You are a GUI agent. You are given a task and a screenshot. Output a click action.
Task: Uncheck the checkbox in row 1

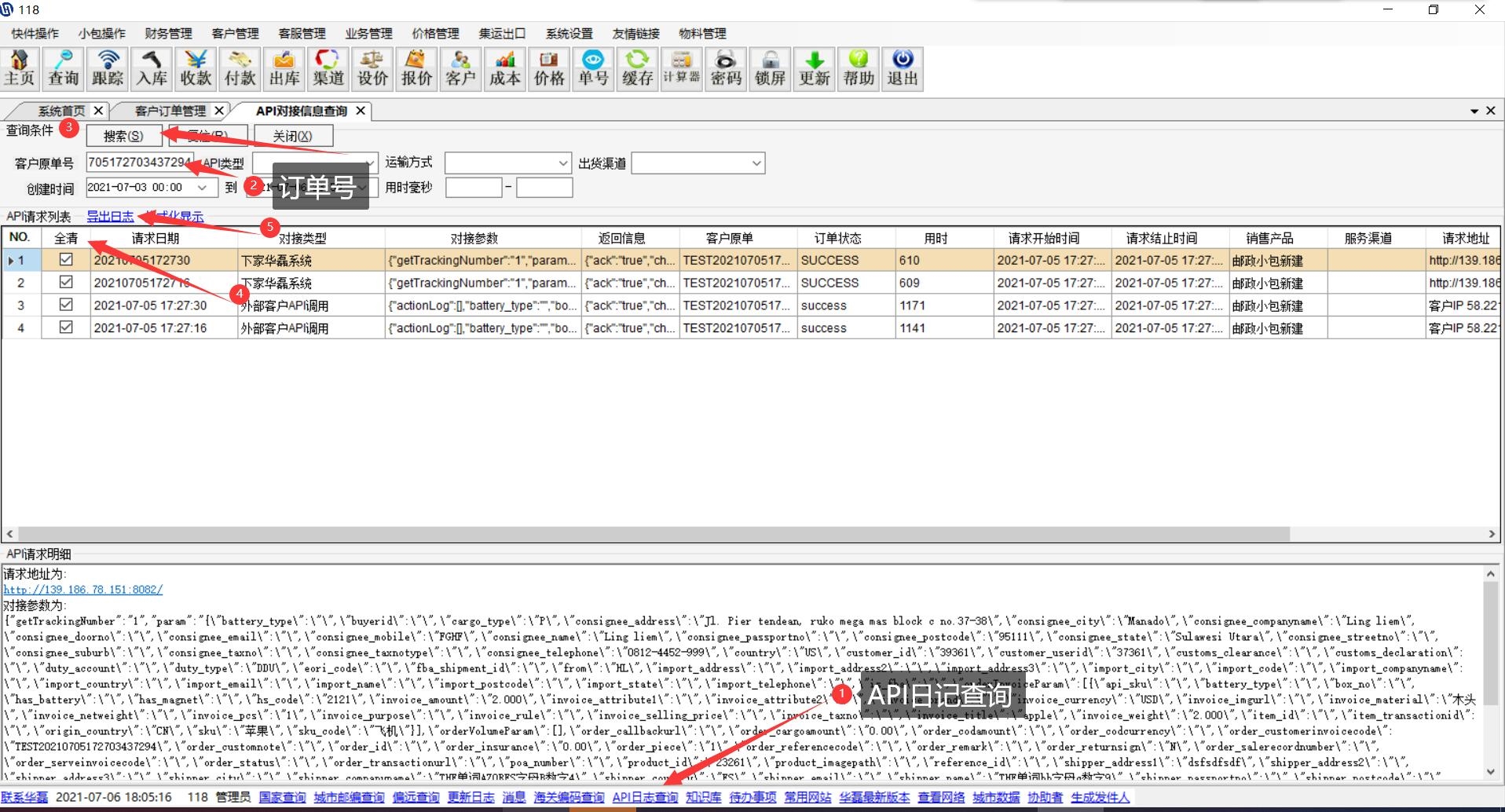pos(66,259)
